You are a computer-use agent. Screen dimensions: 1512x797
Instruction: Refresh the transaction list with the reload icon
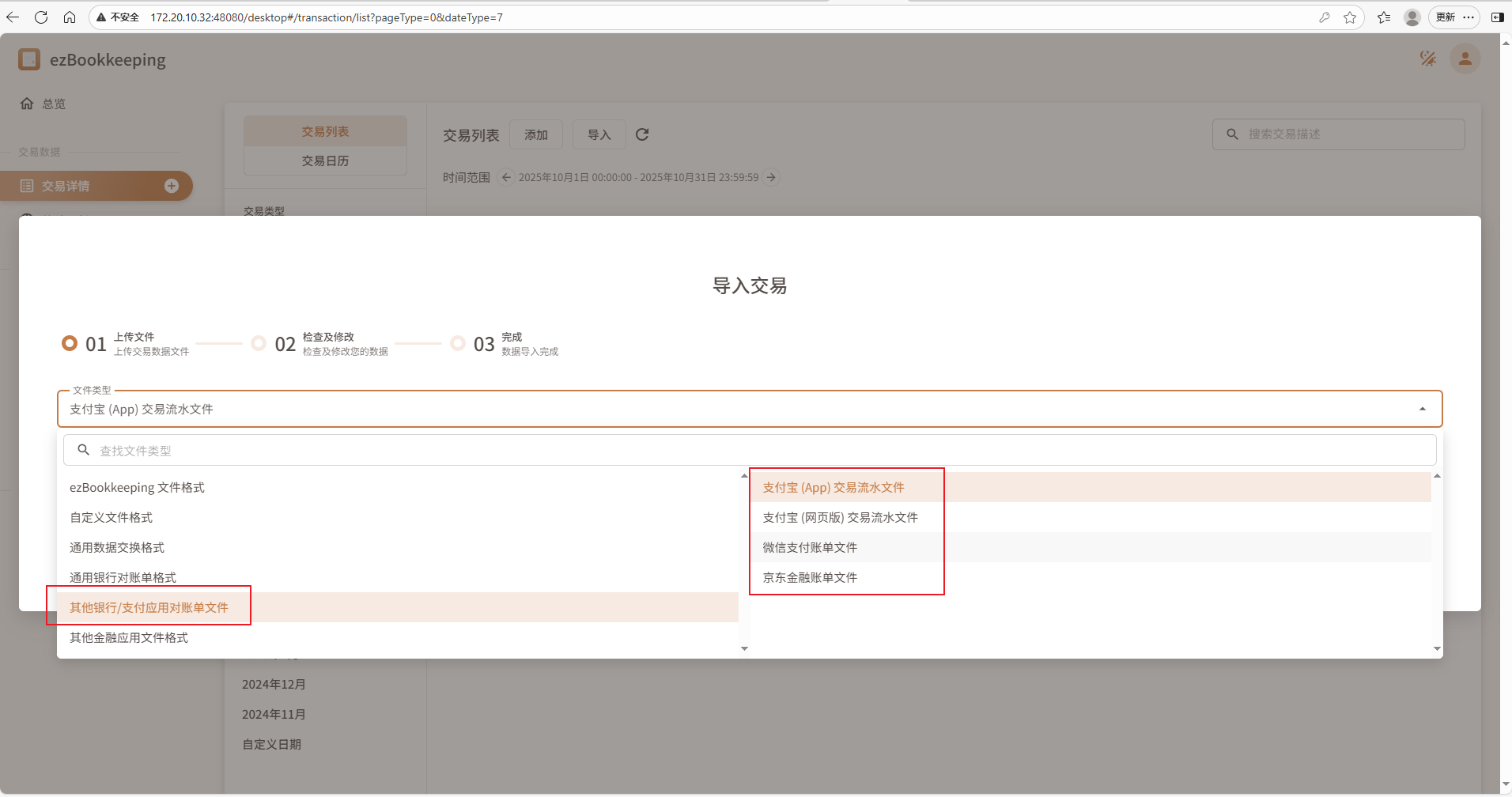click(642, 134)
